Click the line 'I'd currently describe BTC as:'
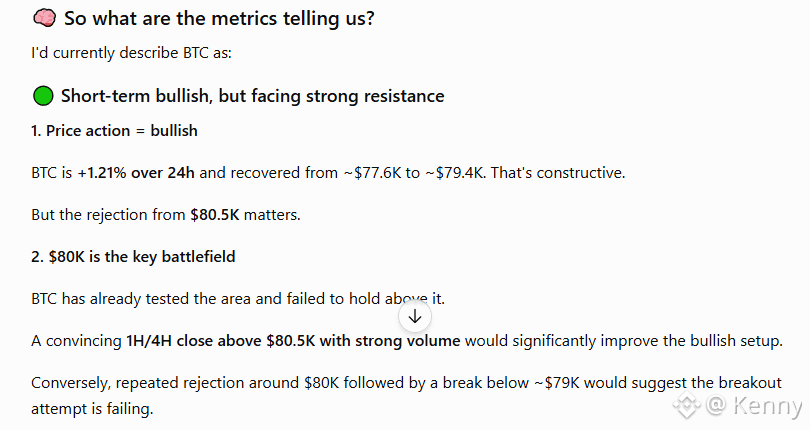This screenshot has width=810, height=430. (131, 53)
